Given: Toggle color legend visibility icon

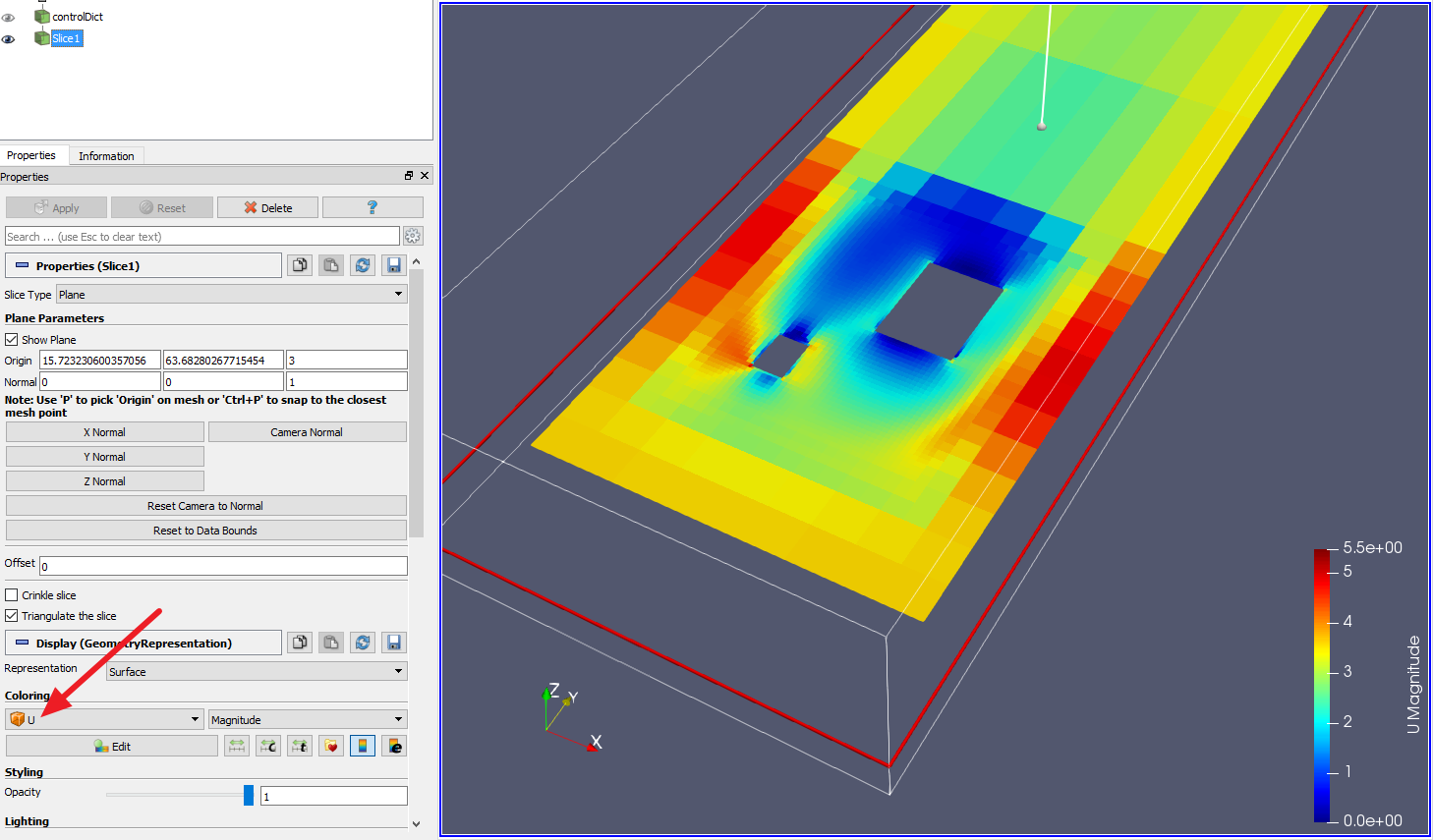Looking at the screenshot, I should click(363, 747).
